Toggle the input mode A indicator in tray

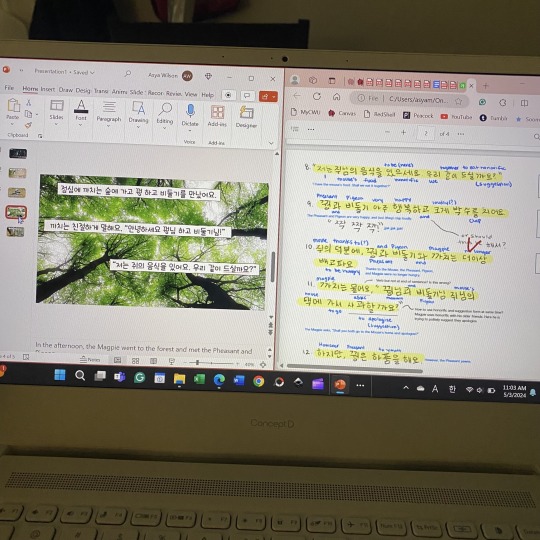(435, 389)
